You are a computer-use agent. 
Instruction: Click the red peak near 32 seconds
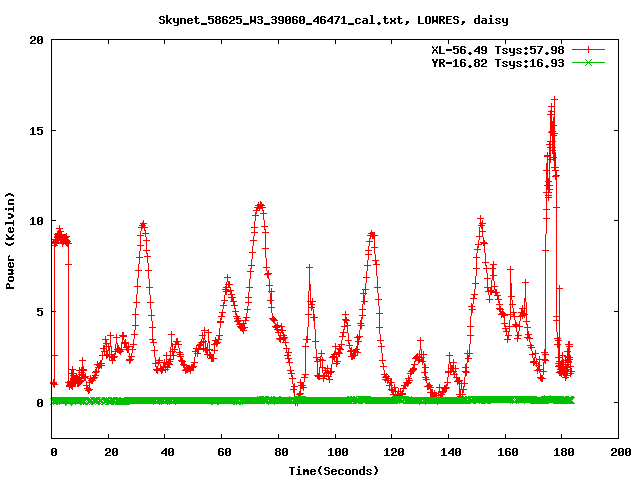coord(143,224)
